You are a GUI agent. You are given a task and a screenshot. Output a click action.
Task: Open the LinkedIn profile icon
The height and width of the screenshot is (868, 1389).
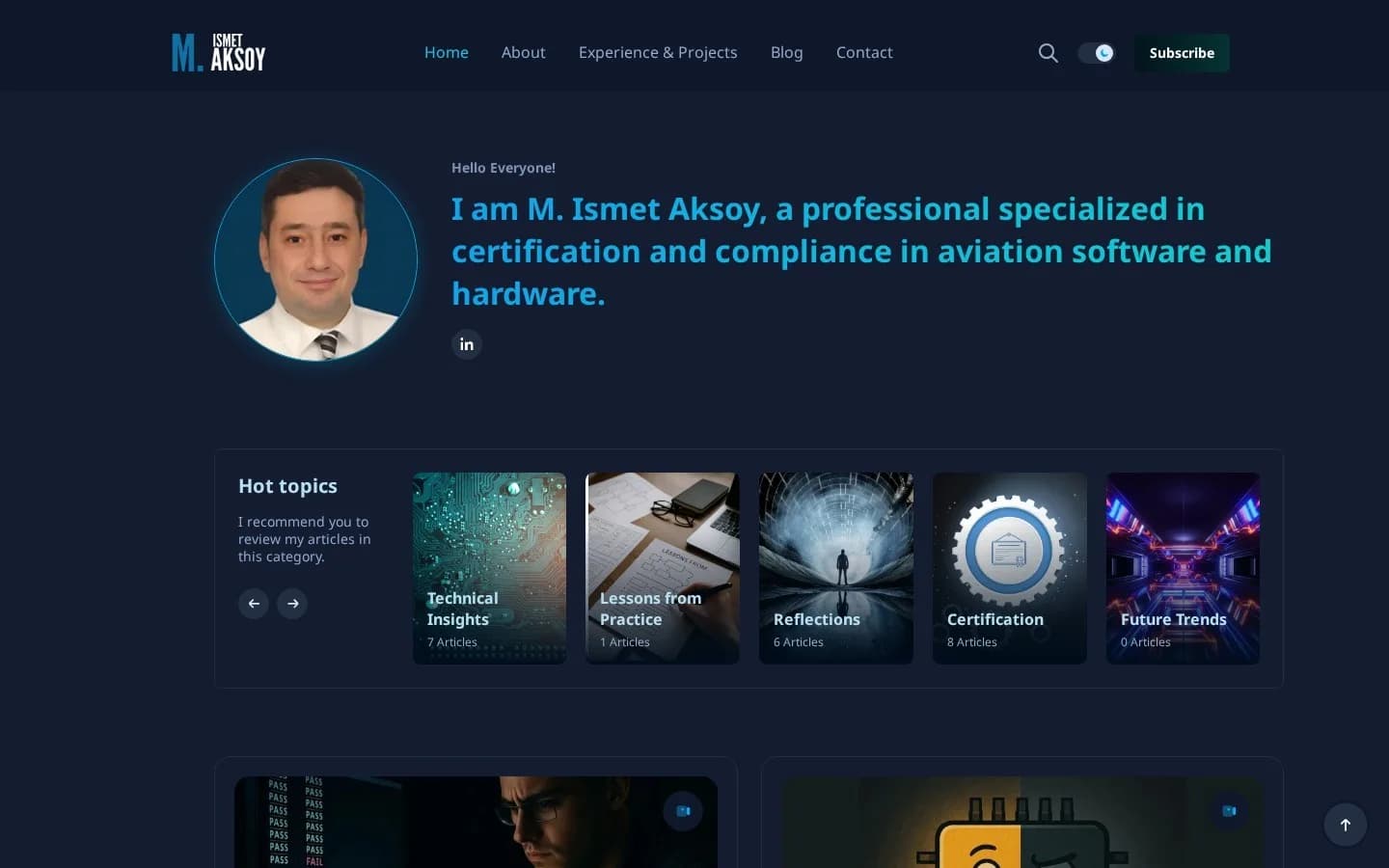coord(467,344)
